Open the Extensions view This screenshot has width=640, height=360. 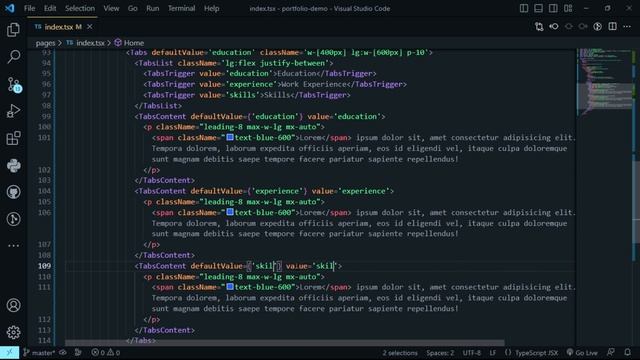point(13,138)
